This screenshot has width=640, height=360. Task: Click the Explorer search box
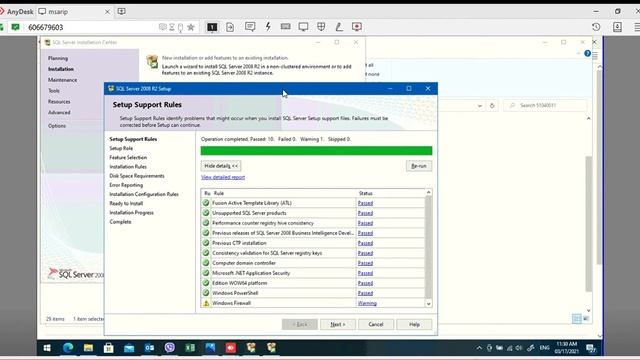(545, 105)
